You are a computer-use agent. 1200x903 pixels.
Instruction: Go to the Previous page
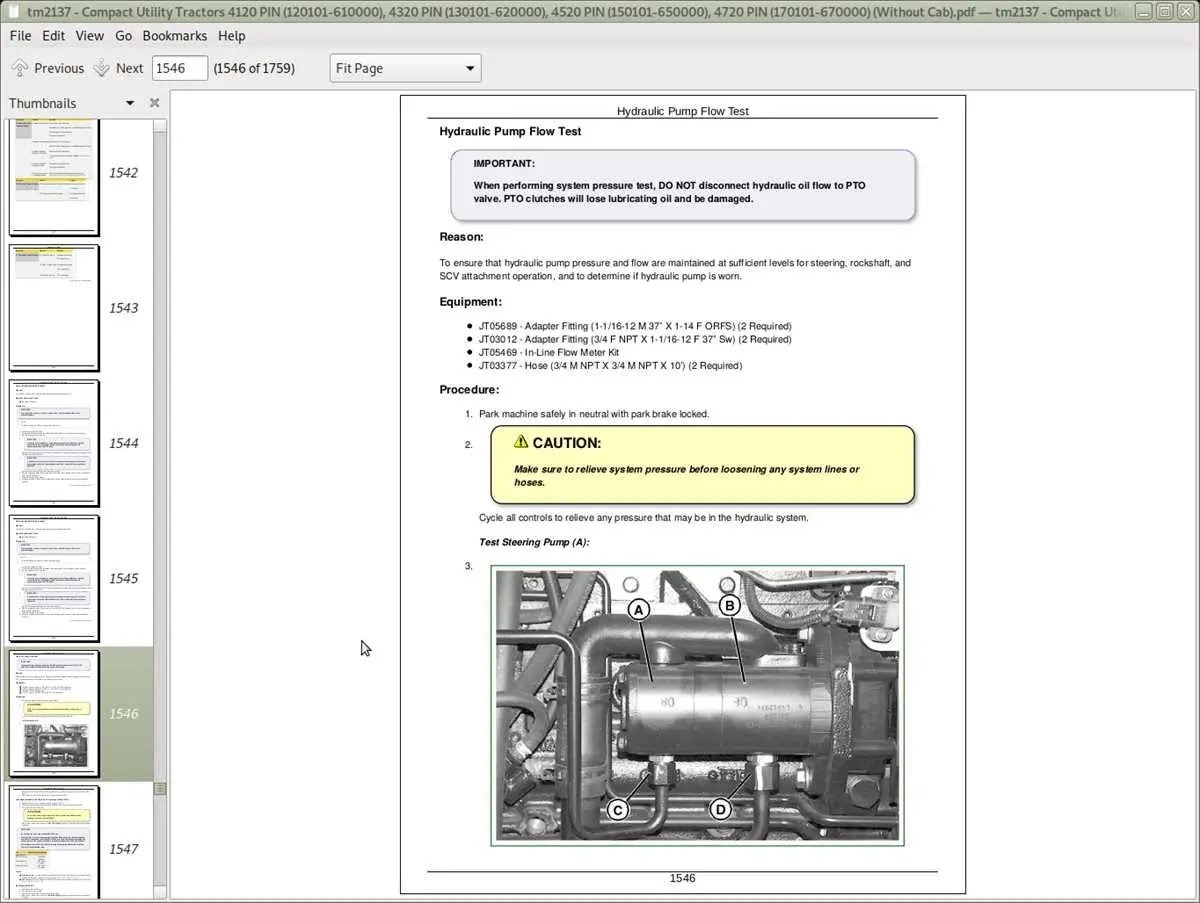(x=47, y=68)
